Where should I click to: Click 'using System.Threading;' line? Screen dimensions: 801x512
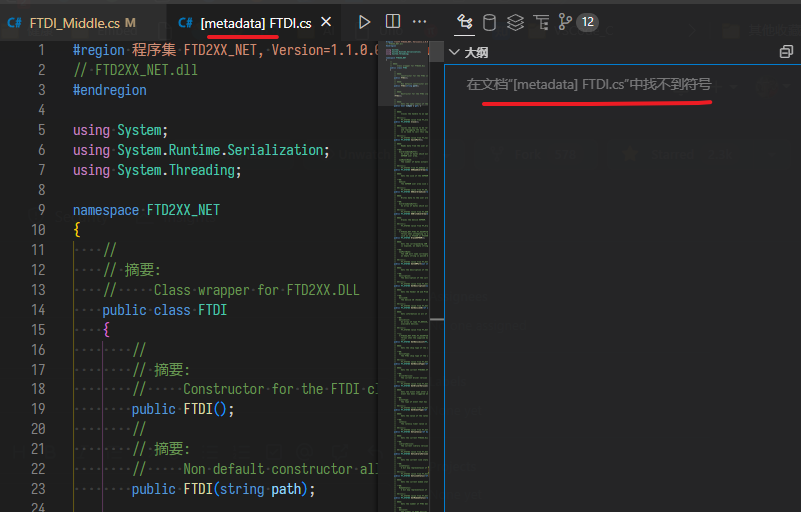157,170
